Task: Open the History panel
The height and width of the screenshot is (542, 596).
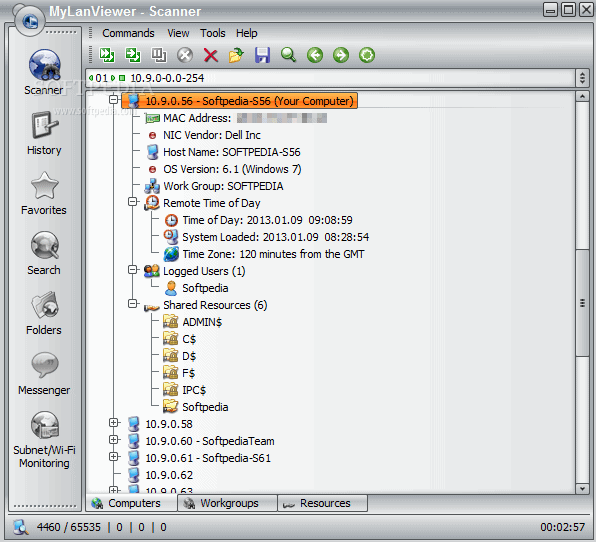Action: pos(44,133)
